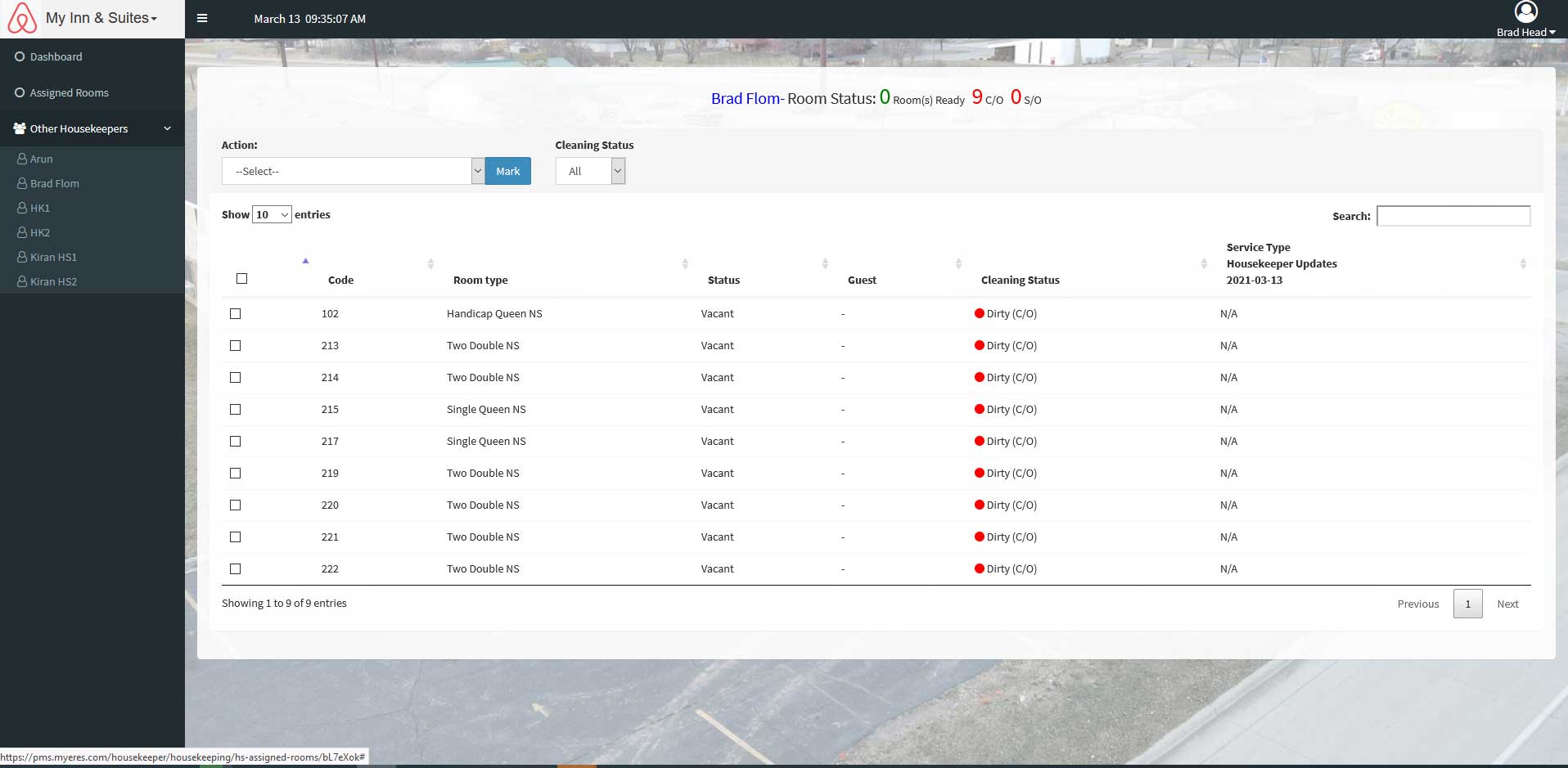
Task: Collapse the Other Housekeepers chevron
Action: click(x=167, y=128)
